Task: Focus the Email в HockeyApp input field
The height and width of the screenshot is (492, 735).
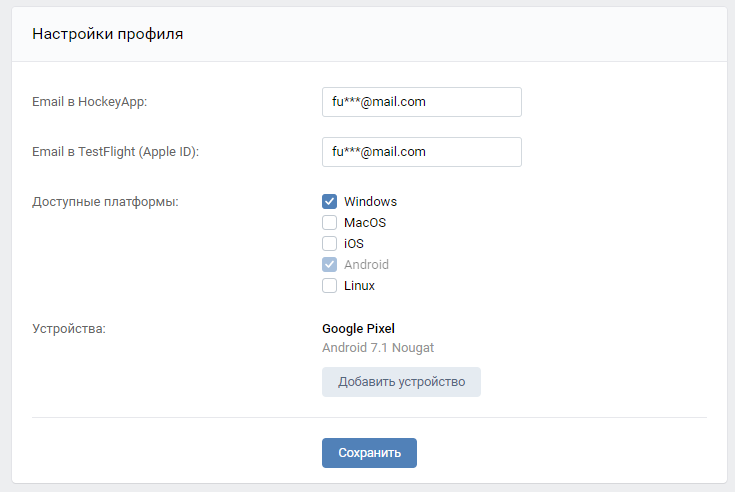Action: (422, 102)
